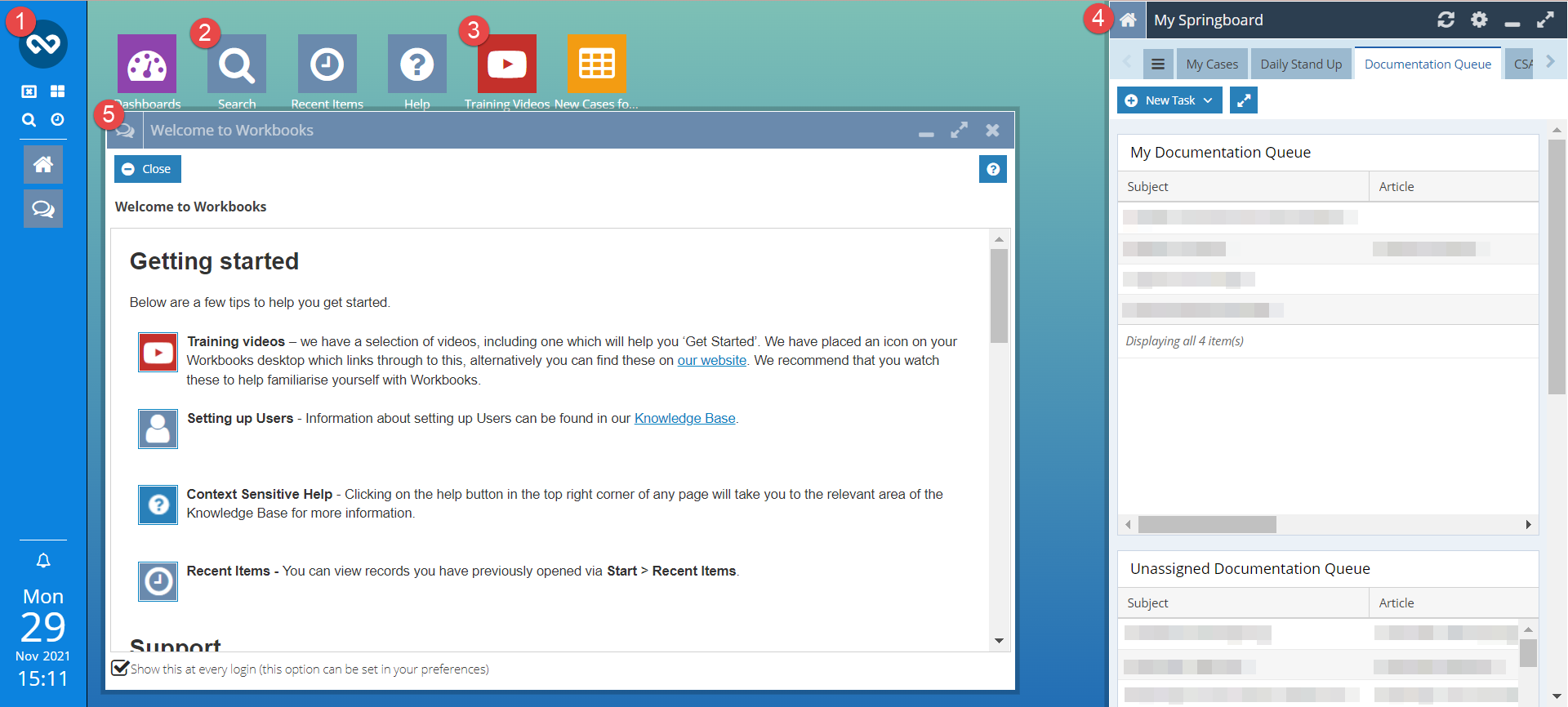
Task: Open My Springboard settings gear
Action: [1479, 20]
